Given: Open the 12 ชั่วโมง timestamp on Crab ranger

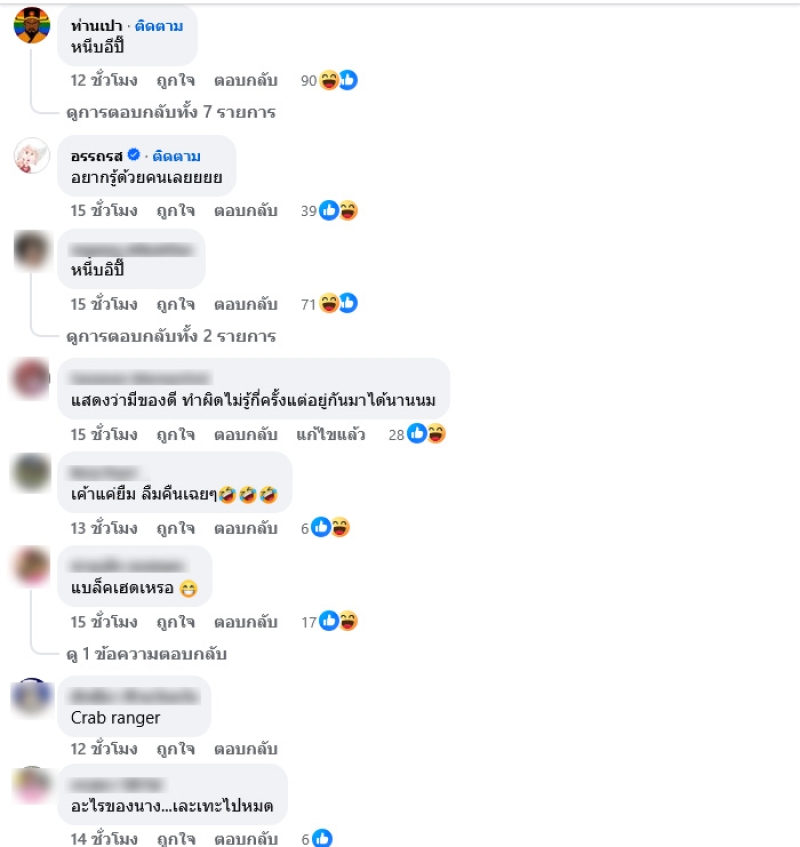Looking at the screenshot, I should (104, 749).
